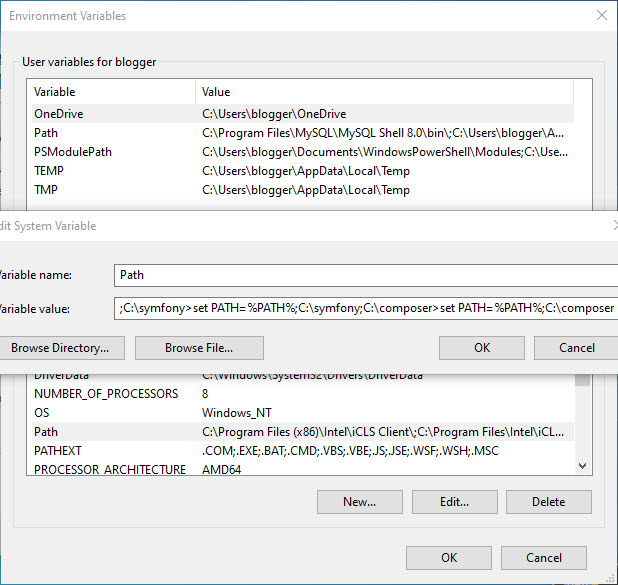
Task: Confirm the Edit System Variable dialog with OK
Action: click(482, 348)
